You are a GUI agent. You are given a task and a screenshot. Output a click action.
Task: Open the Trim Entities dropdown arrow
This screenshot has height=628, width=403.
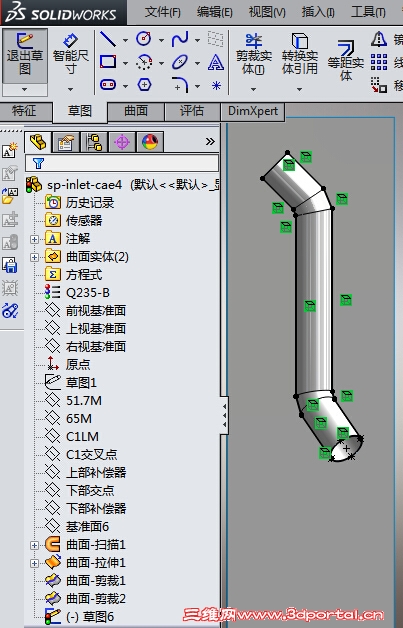(254, 89)
